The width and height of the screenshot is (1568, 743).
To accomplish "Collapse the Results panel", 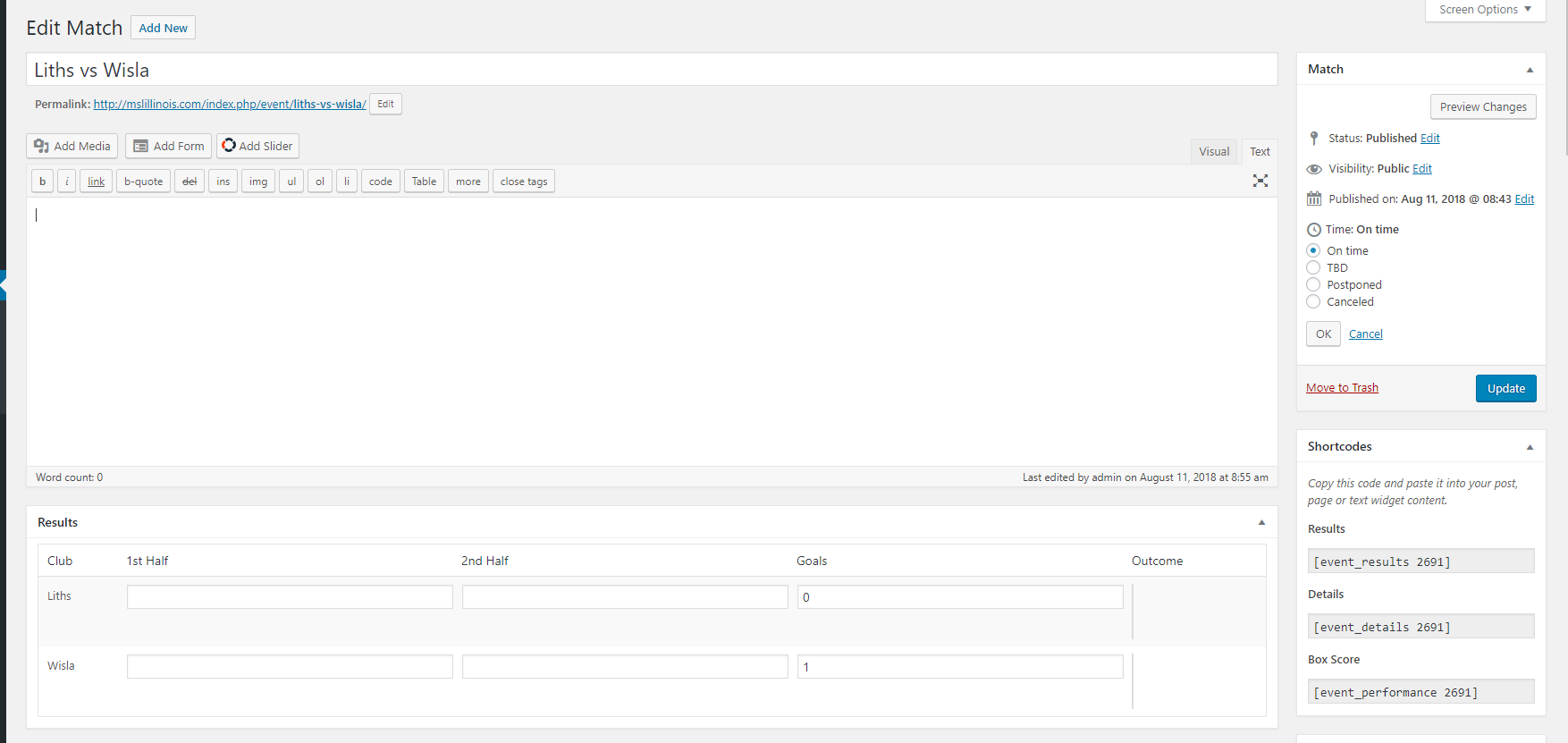I will pyautogui.click(x=1261, y=522).
